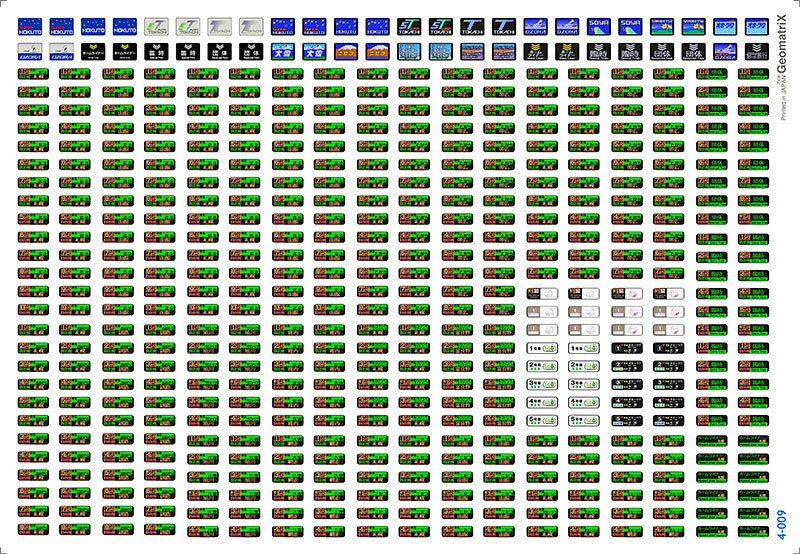The width and height of the screenshot is (800, 554).
Task: Select the leftmost orange mountain headmark sticker
Action: pyautogui.click(x=346, y=51)
